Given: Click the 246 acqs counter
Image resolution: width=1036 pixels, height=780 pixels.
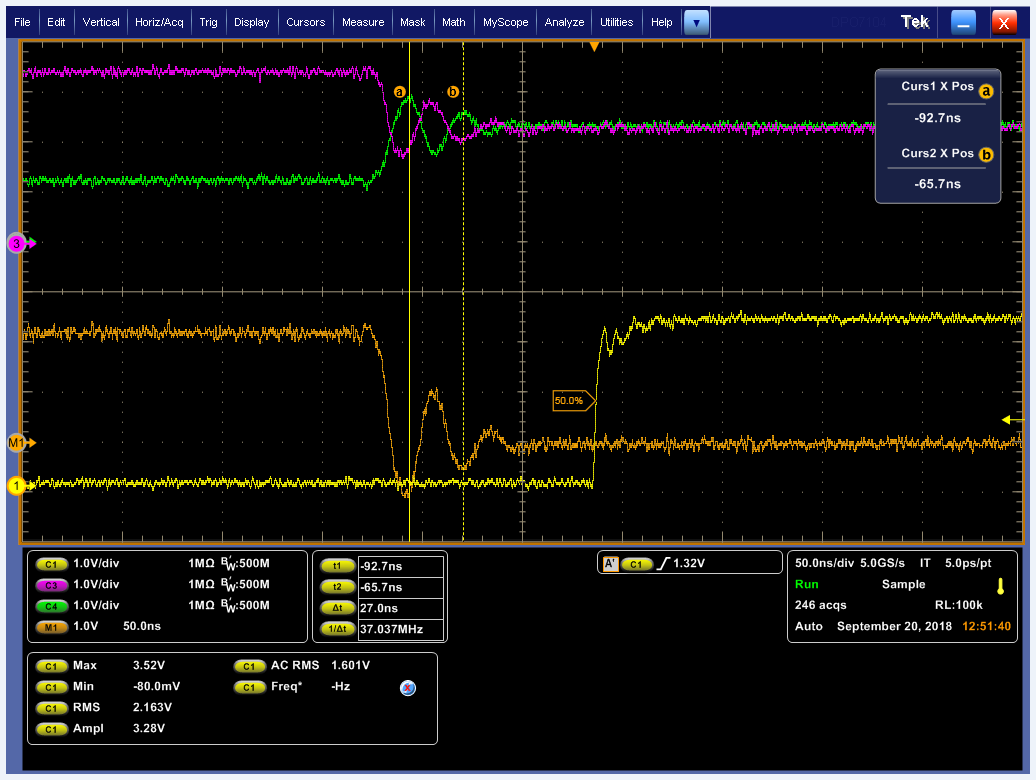Looking at the screenshot, I should click(x=820, y=606).
